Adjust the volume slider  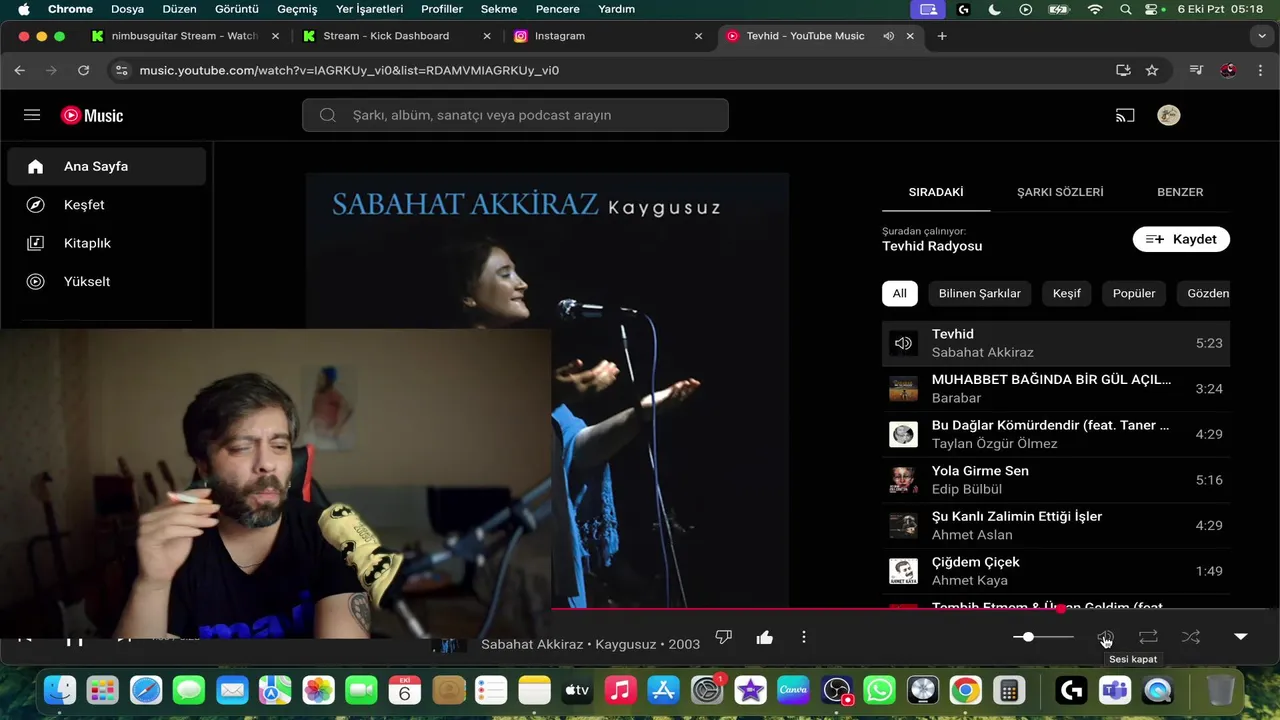coord(1044,637)
